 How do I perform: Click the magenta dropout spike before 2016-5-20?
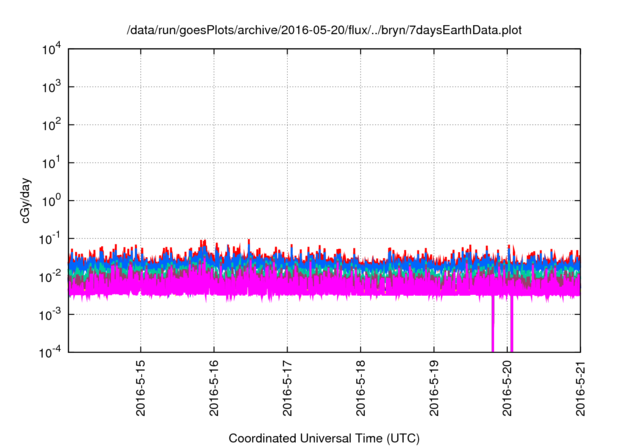[x=493, y=324]
